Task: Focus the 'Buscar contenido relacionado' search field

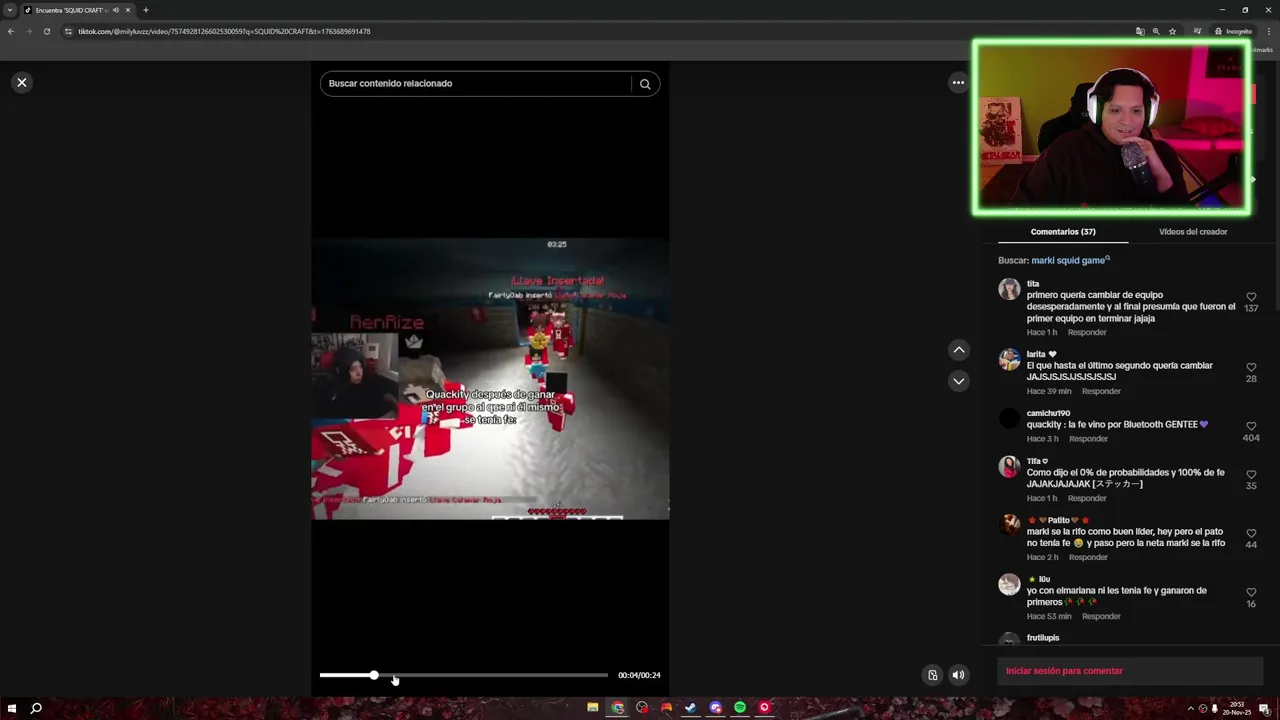Action: click(x=477, y=84)
